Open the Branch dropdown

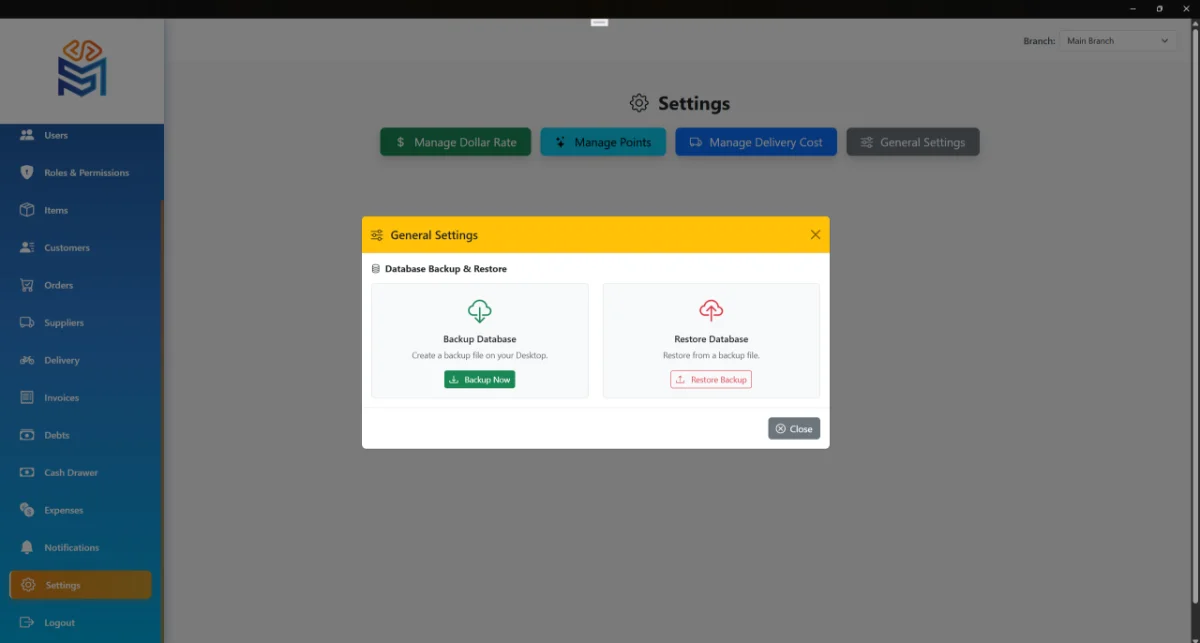point(1117,41)
